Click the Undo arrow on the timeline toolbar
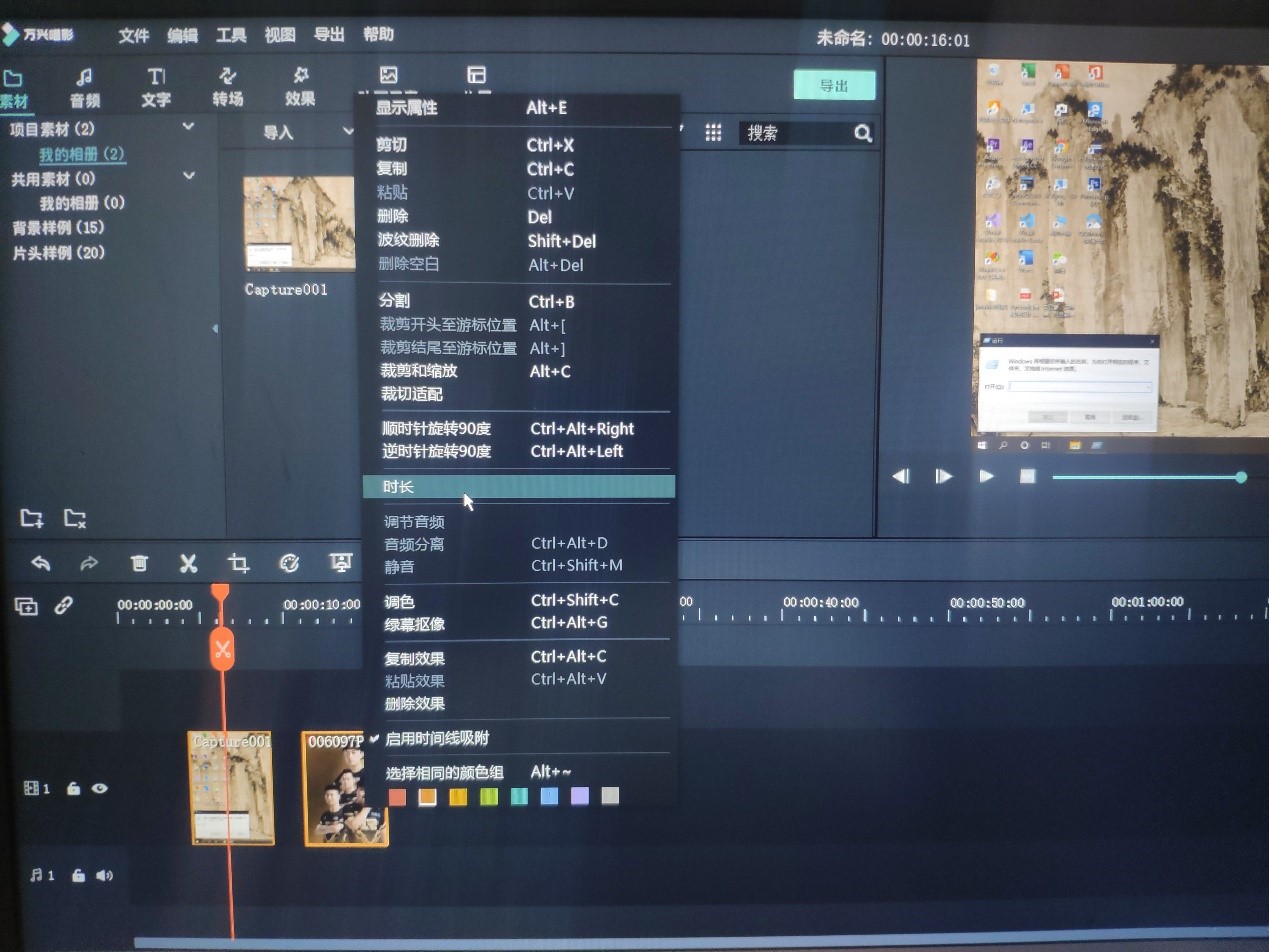 click(x=39, y=563)
